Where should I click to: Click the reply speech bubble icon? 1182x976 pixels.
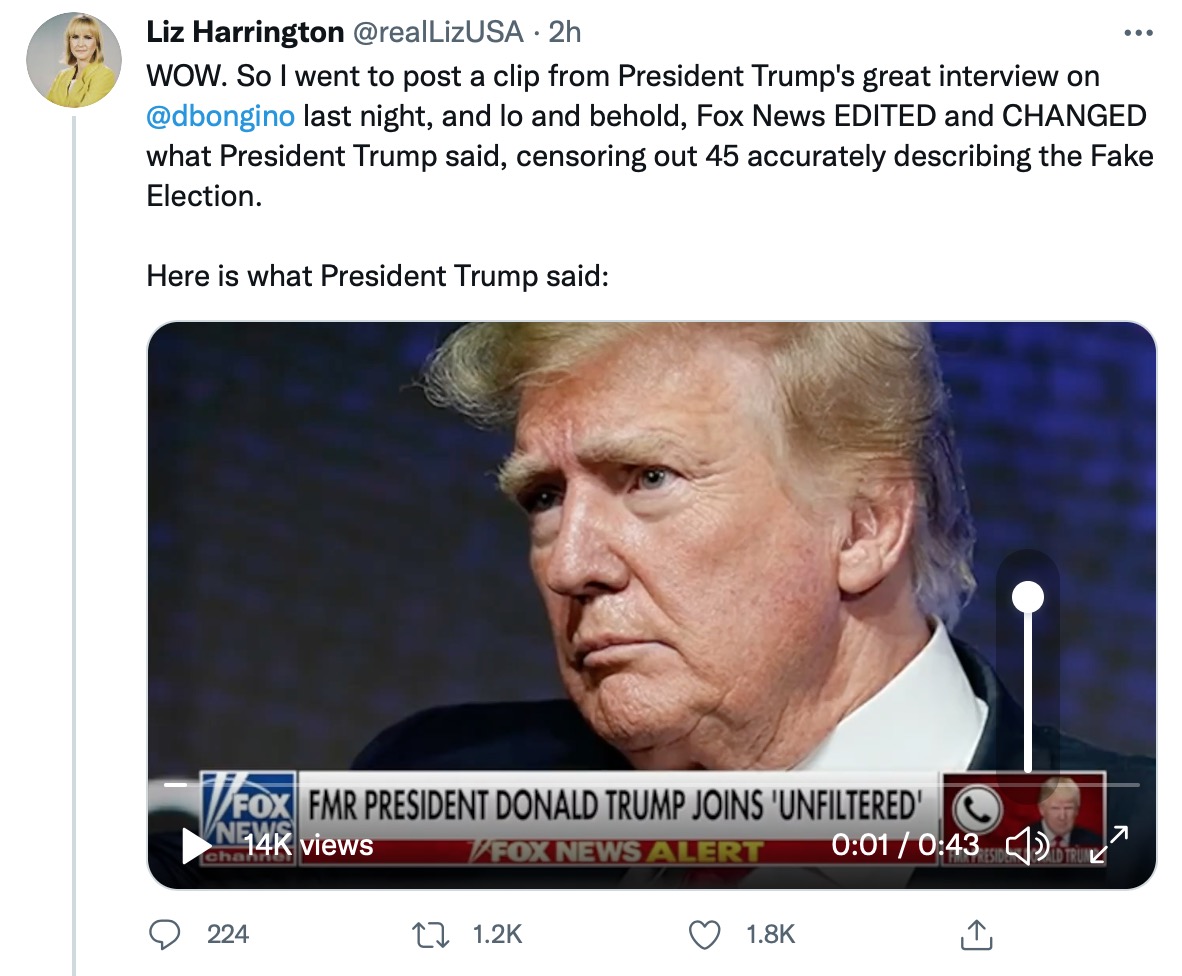pos(164,934)
